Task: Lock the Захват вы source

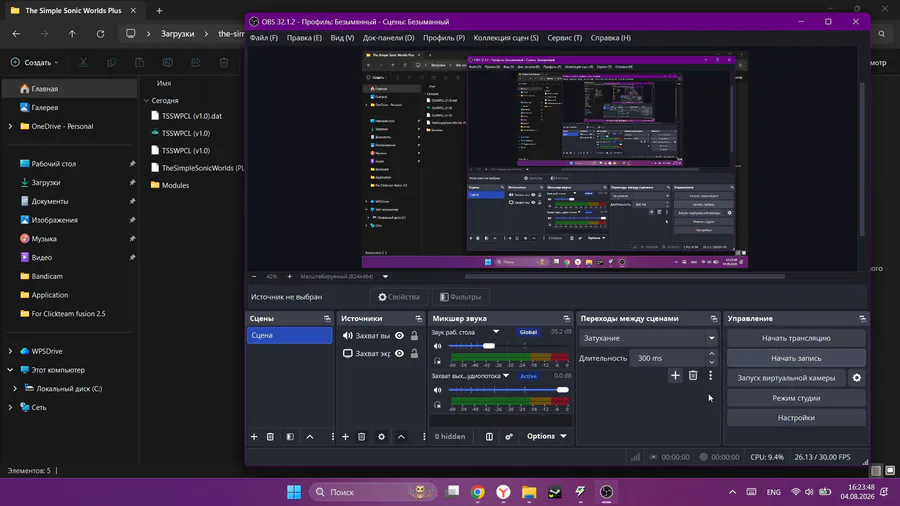Action: (414, 336)
